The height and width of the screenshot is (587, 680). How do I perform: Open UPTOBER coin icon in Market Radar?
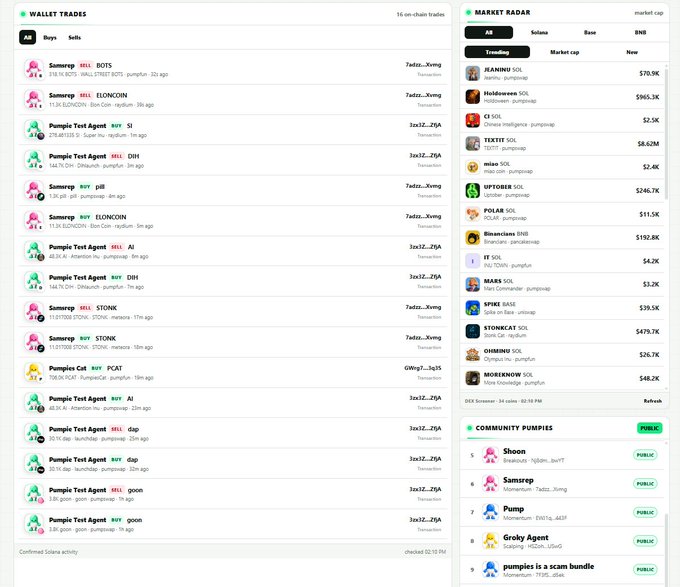tap(473, 190)
